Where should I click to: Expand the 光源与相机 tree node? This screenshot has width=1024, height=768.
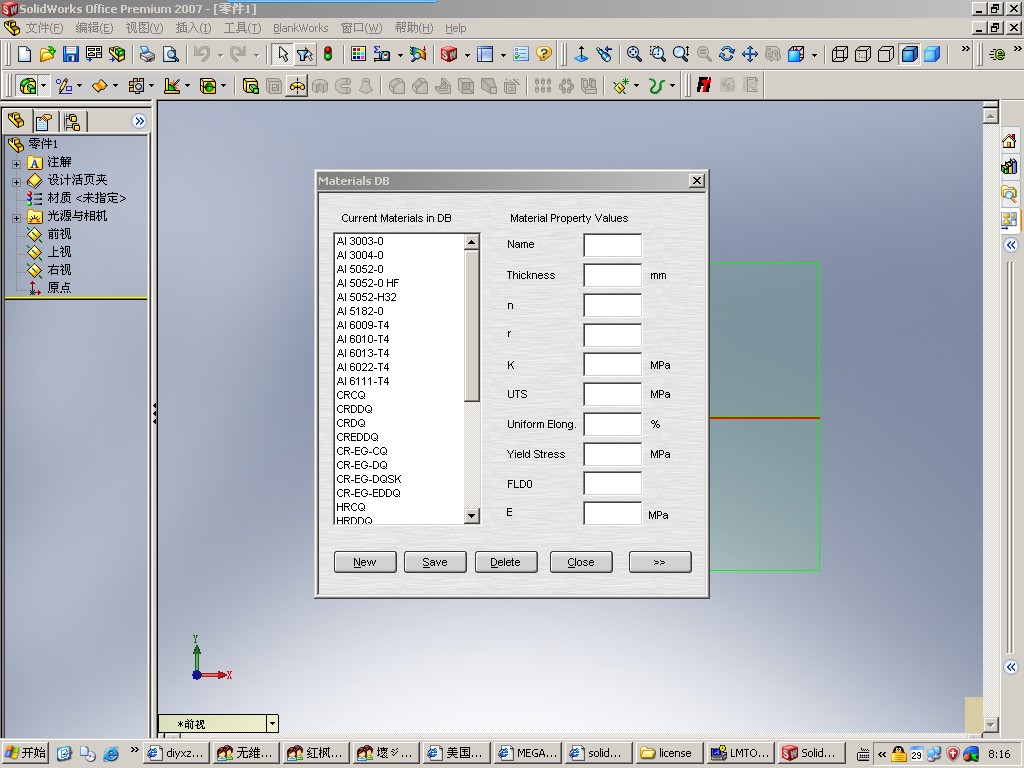click(16, 217)
